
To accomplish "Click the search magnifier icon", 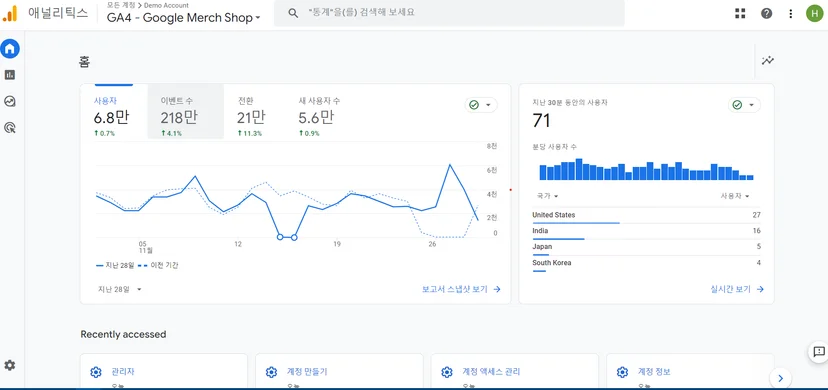I will pyautogui.click(x=293, y=13).
